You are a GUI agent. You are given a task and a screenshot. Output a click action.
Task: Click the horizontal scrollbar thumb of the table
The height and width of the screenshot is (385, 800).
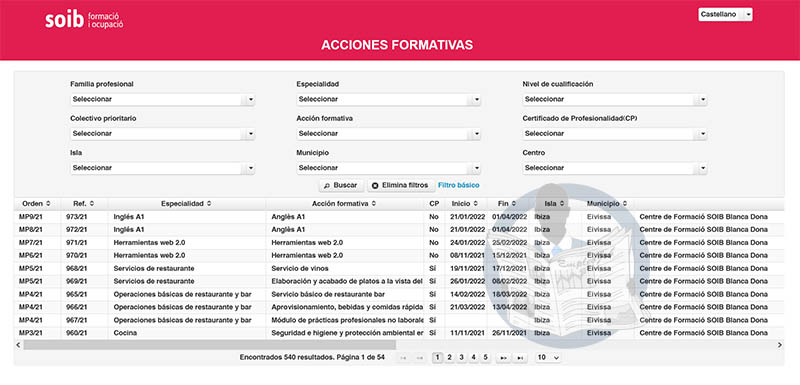pyautogui.click(x=210, y=345)
